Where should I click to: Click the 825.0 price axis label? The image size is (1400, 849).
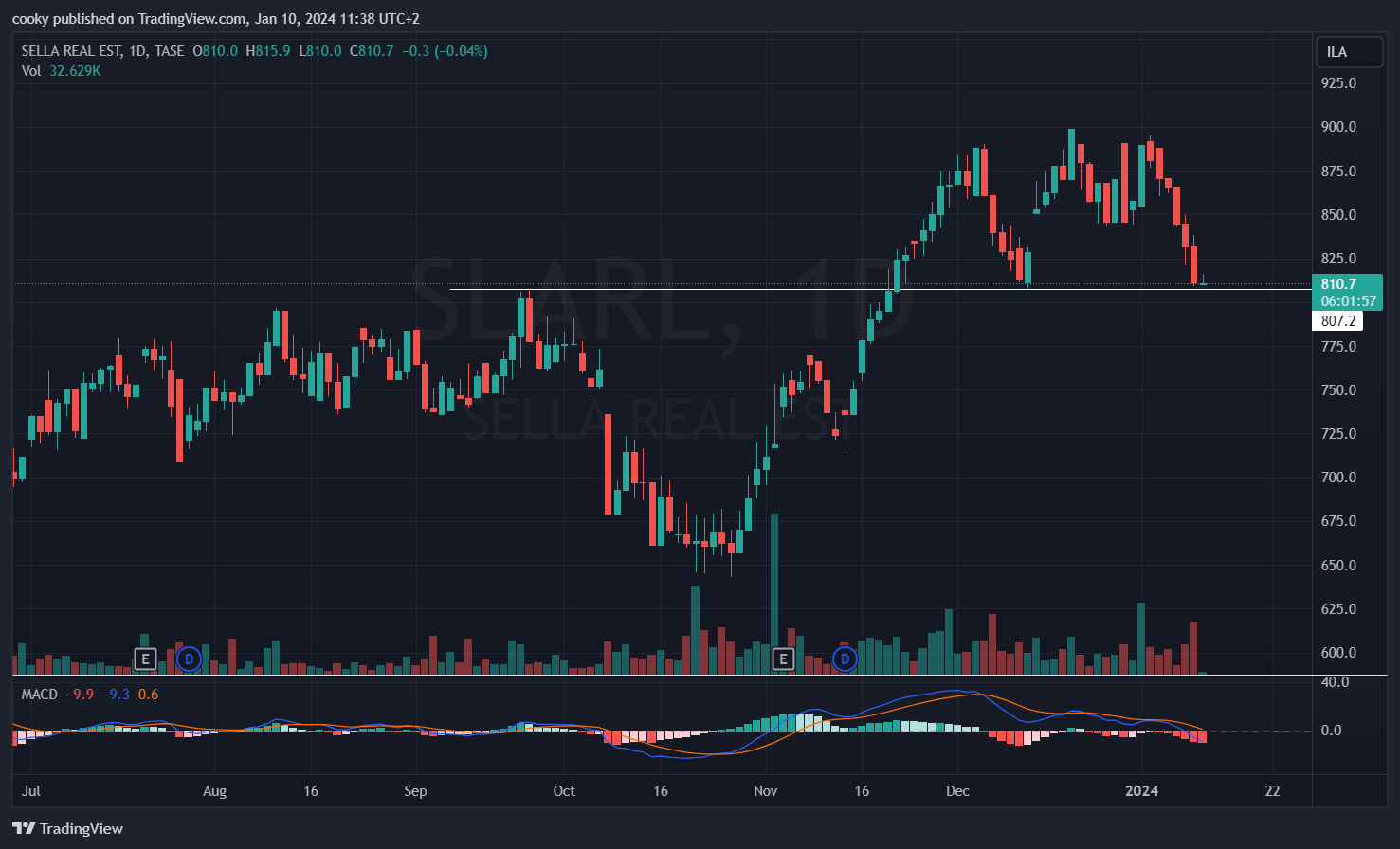click(1338, 259)
